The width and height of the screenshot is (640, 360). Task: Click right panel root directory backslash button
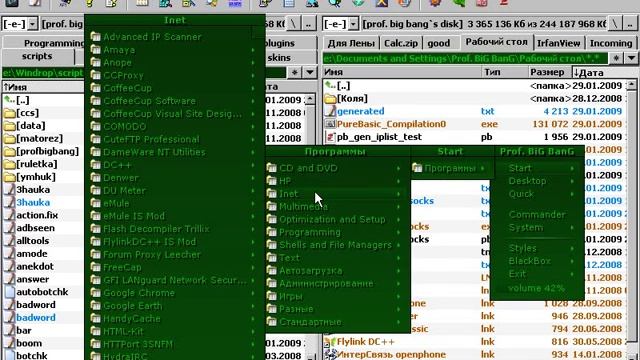pyautogui.click(x=614, y=24)
